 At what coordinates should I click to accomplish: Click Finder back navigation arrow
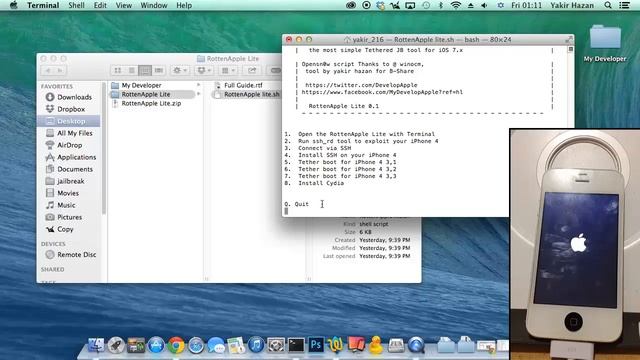pyautogui.click(x=48, y=71)
